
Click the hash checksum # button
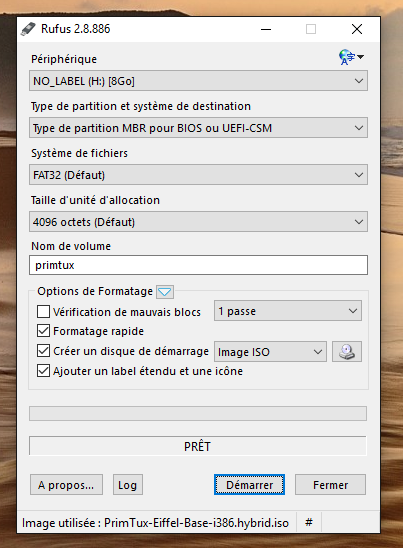click(309, 522)
